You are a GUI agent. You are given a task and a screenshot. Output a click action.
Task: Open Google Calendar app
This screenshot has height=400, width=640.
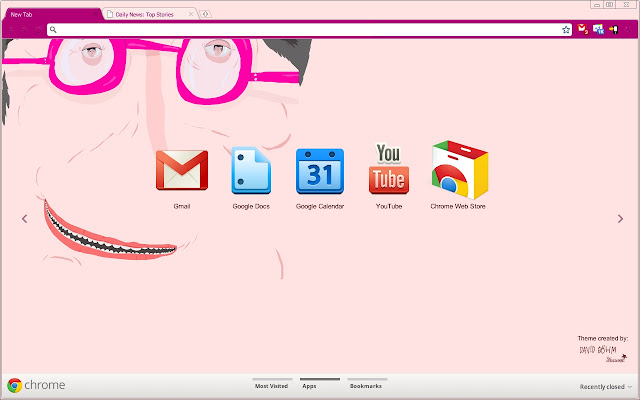(320, 171)
